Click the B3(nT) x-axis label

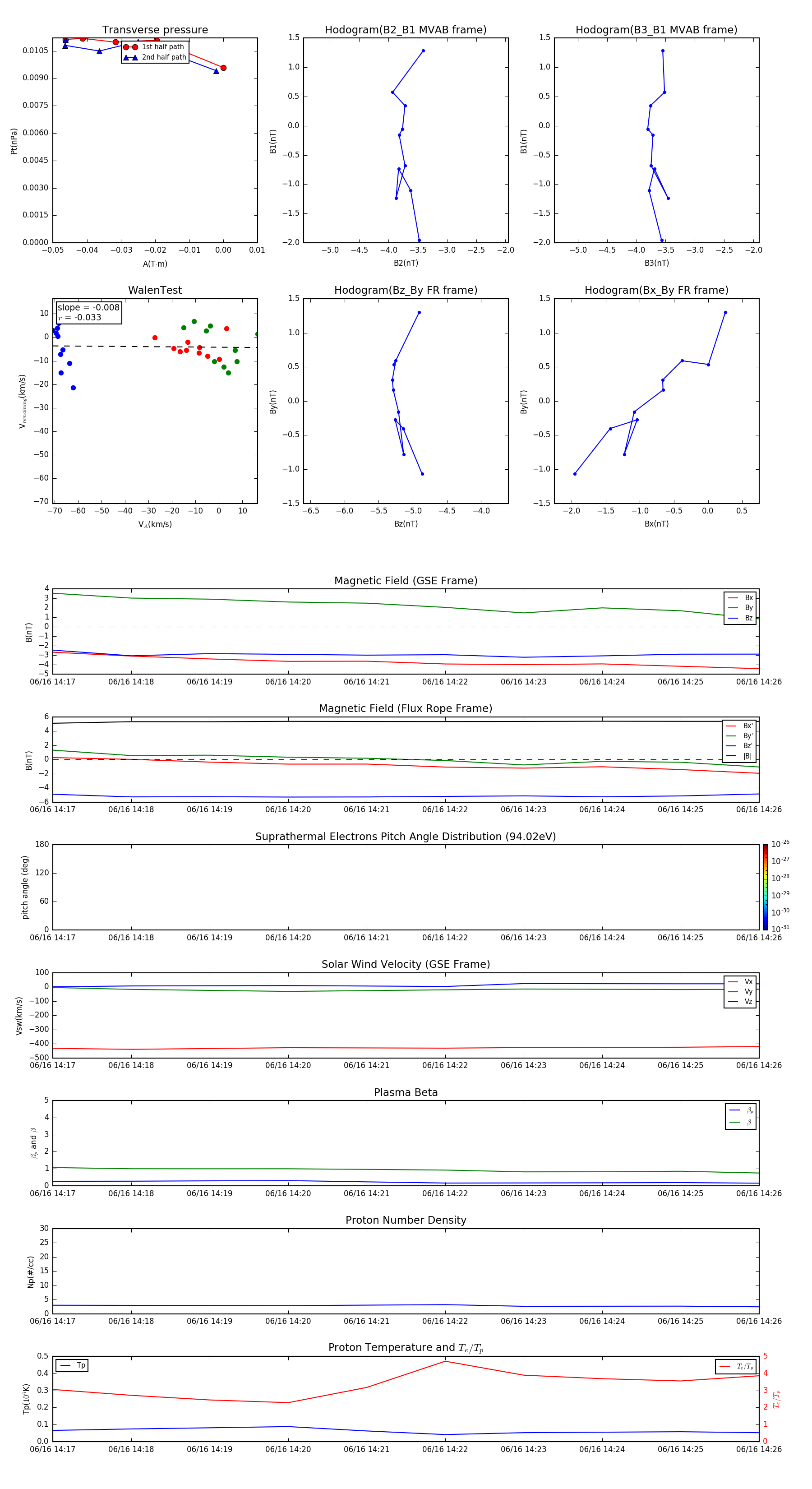point(656,263)
